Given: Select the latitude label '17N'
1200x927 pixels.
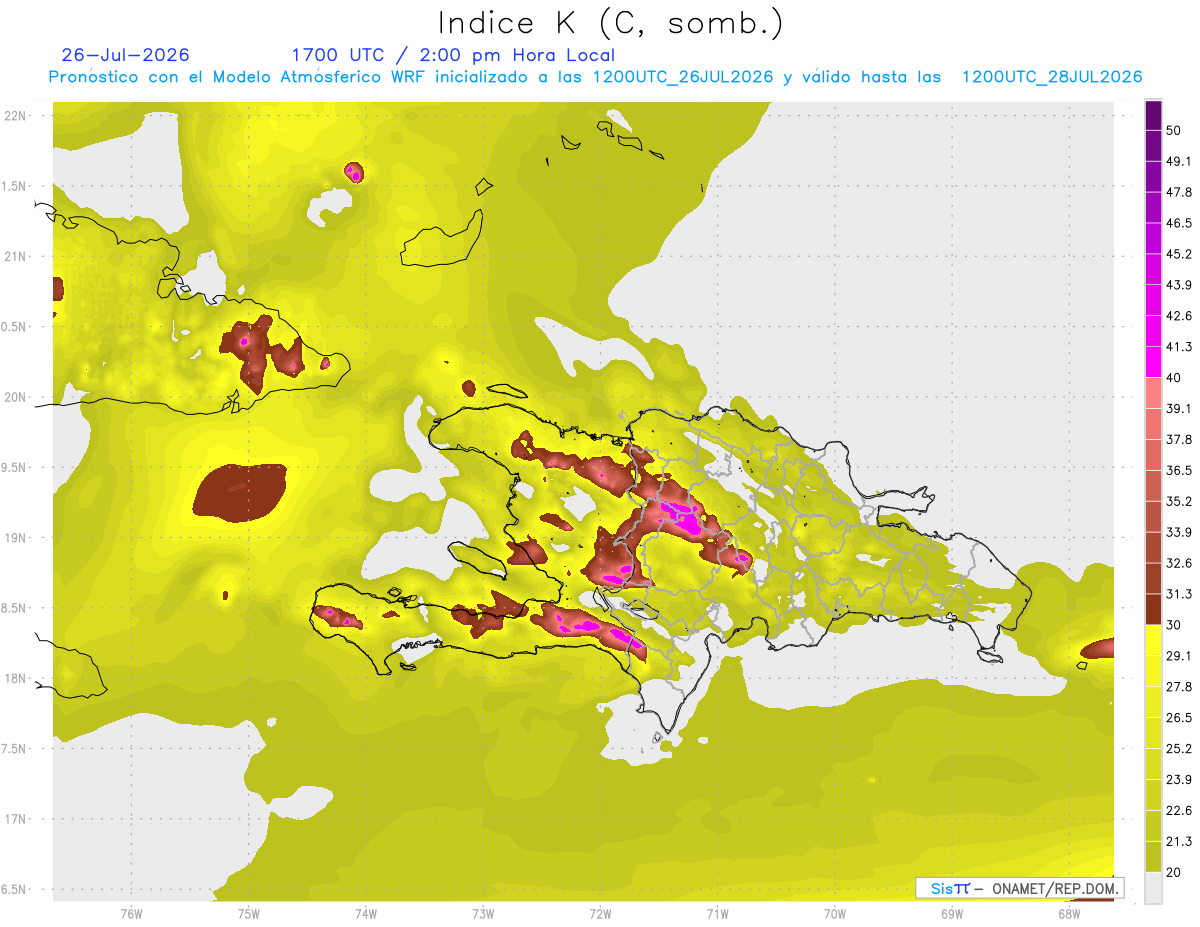Looking at the screenshot, I should point(17,820).
